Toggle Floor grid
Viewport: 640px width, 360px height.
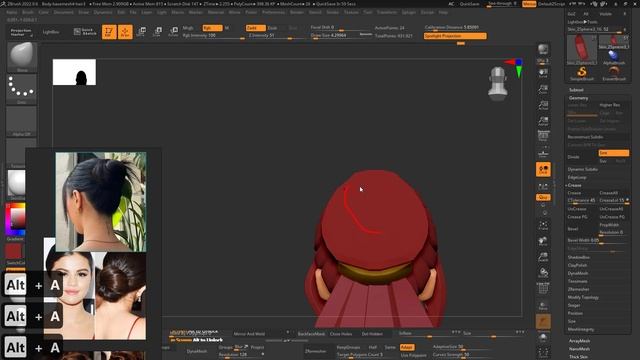tap(543, 153)
